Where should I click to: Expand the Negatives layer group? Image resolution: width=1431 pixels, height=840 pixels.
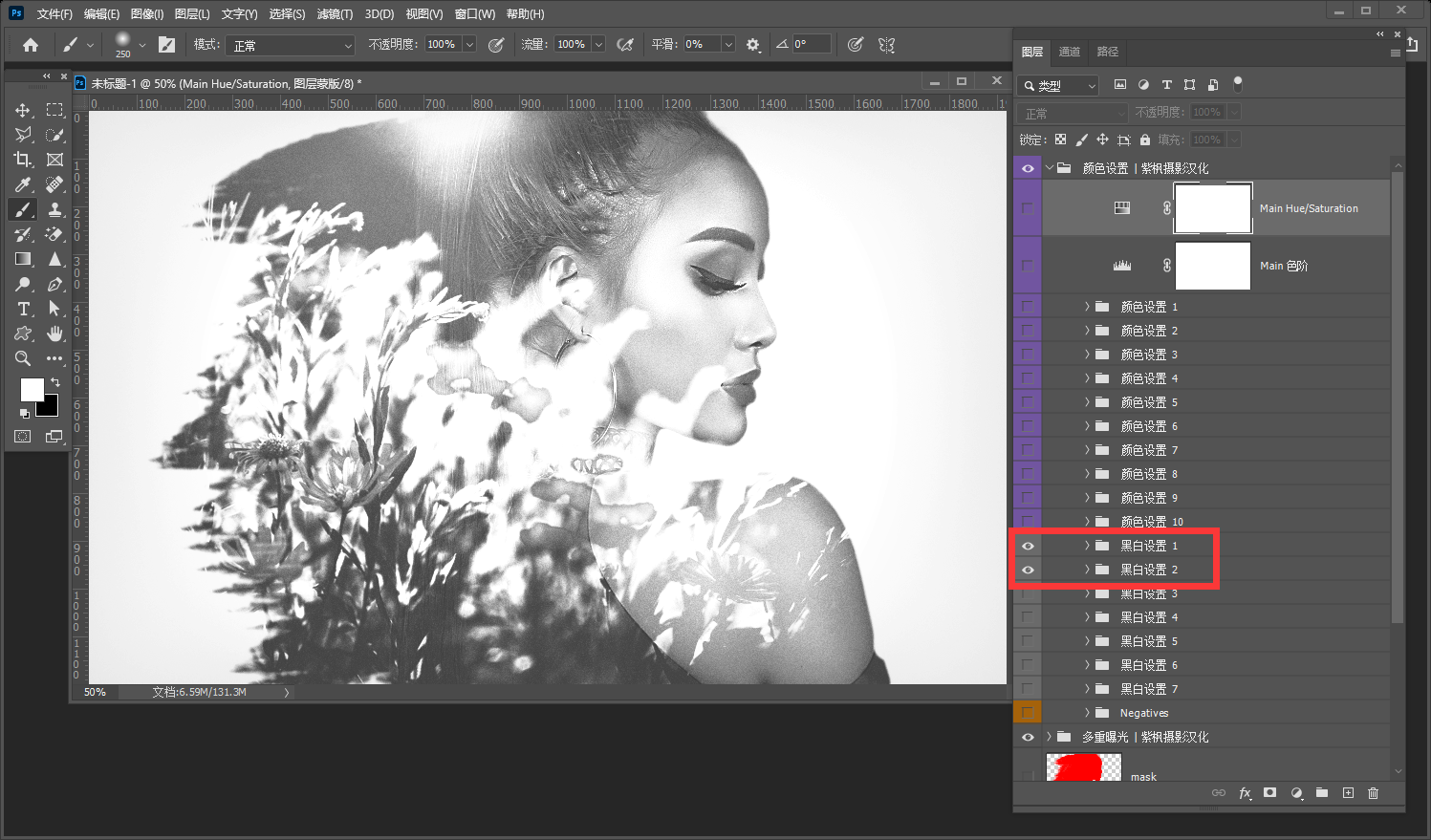pyautogui.click(x=1087, y=713)
